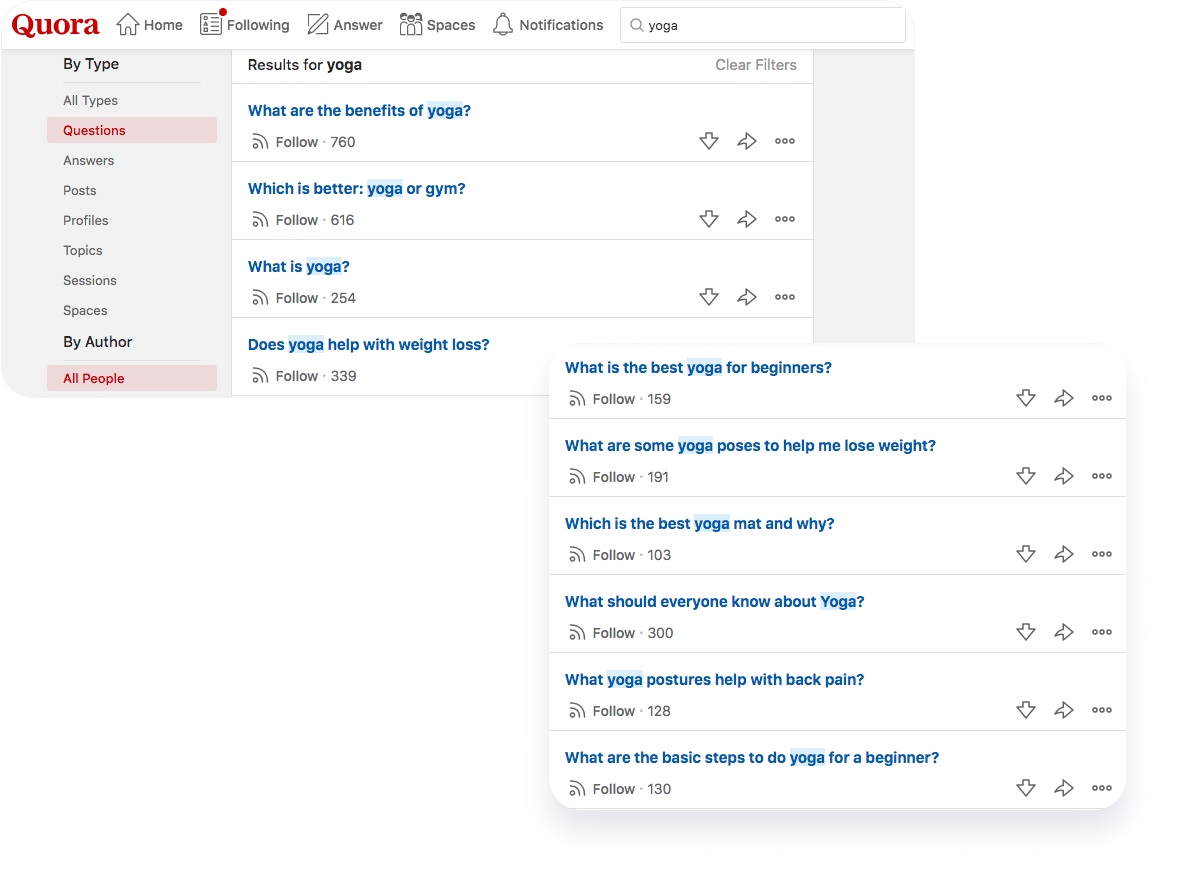Screen dimensions: 1200x877
Task: Select the Questions type filter
Action: click(x=132, y=130)
